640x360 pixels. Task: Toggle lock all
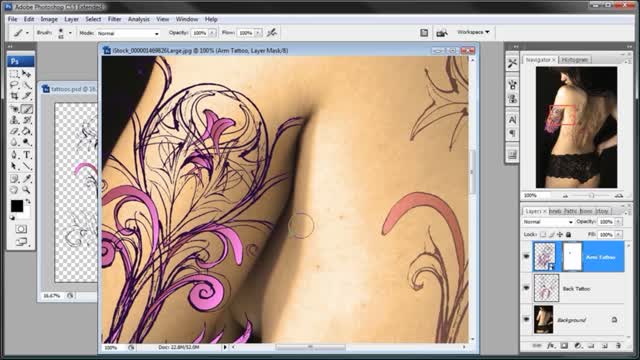tap(568, 234)
